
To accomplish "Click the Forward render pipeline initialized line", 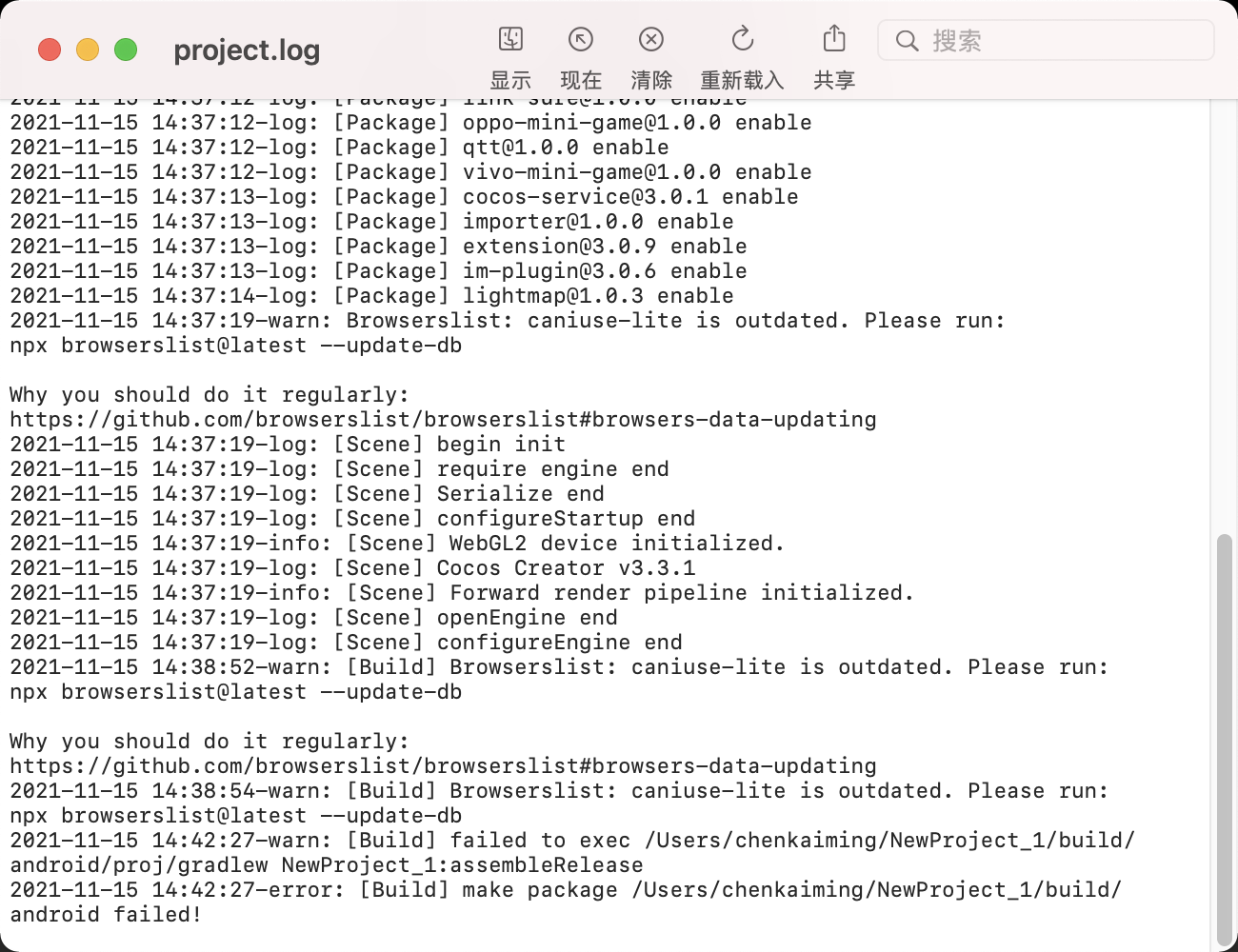I will pyautogui.click(x=462, y=593).
